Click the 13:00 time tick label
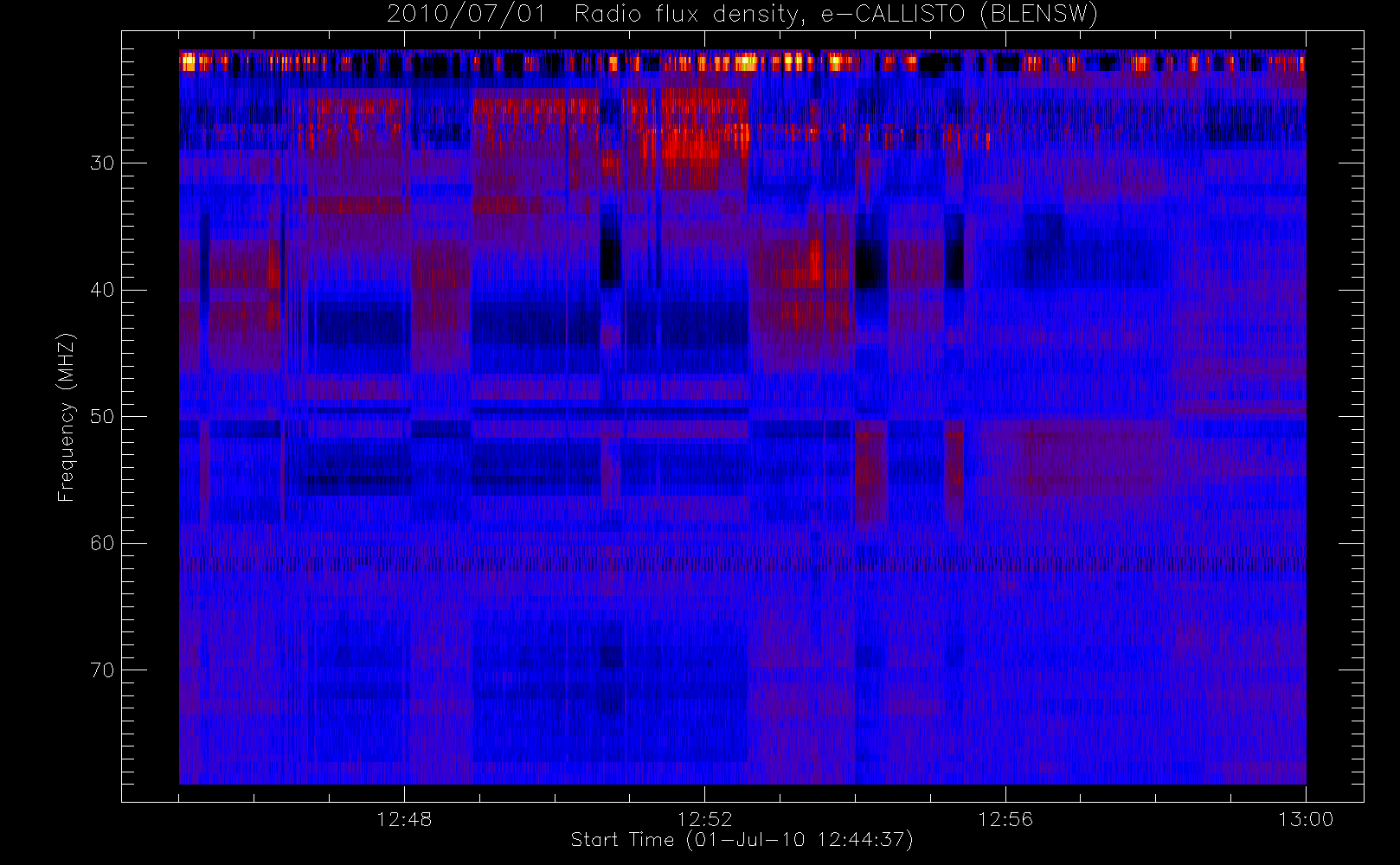Image resolution: width=1400 pixels, height=865 pixels. click(1306, 819)
